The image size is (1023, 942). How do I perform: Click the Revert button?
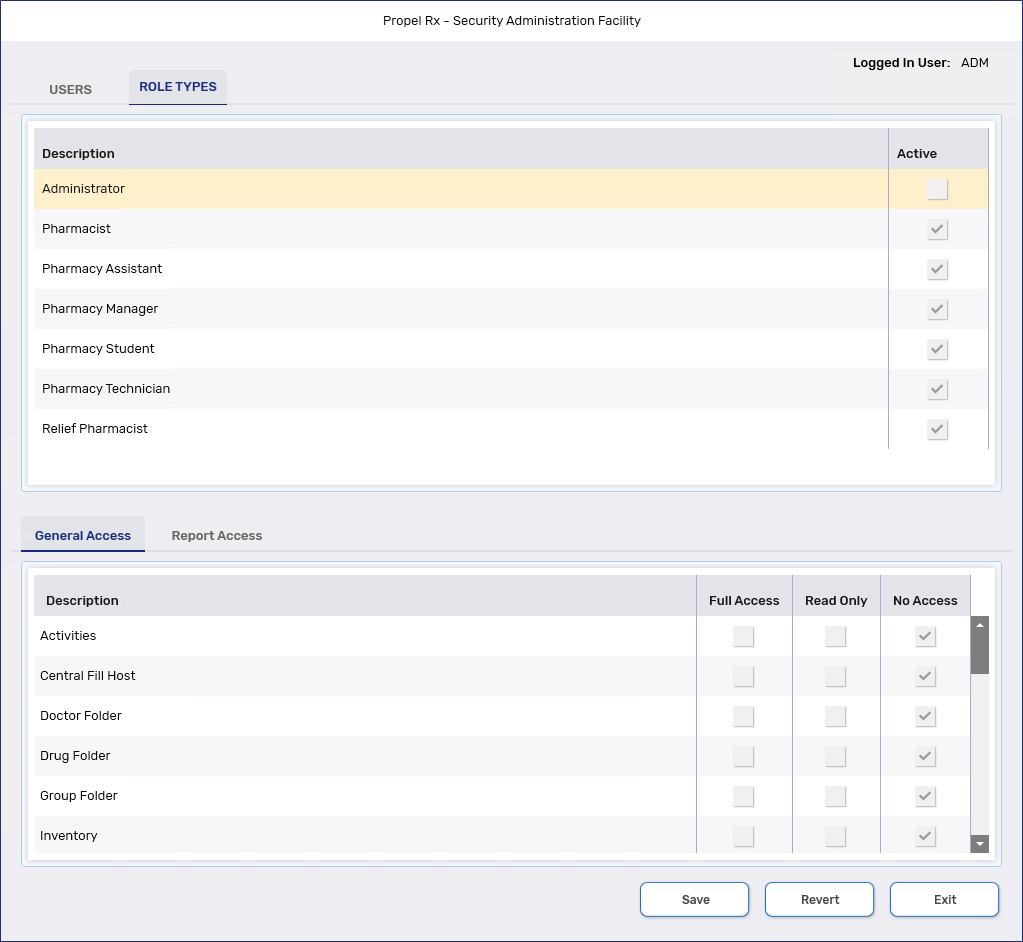[819, 899]
